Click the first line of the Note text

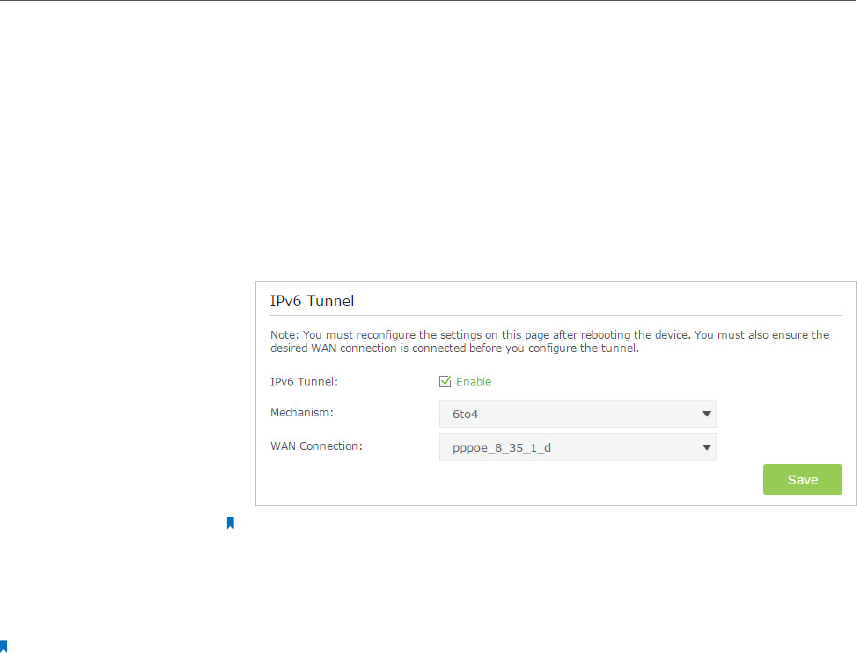[x=549, y=335]
